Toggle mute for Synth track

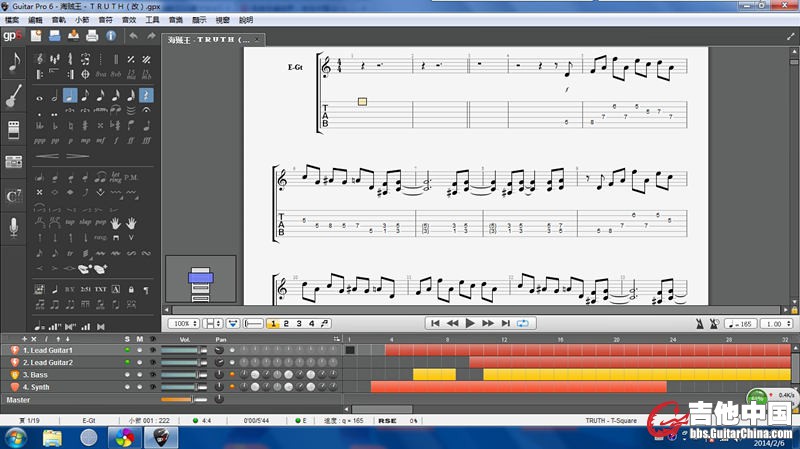(x=139, y=387)
